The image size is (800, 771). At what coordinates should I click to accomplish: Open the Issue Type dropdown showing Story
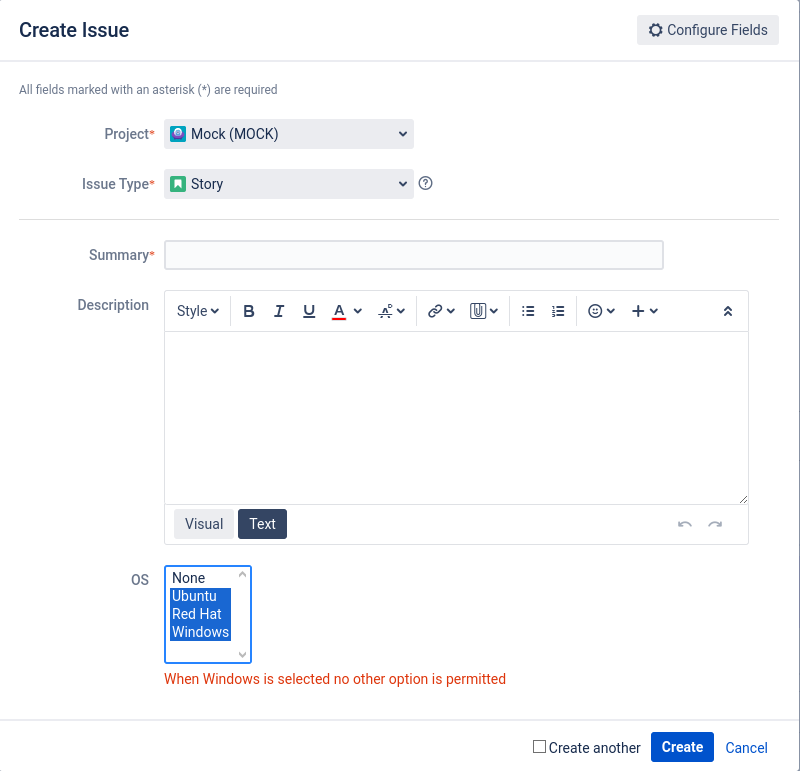click(289, 184)
